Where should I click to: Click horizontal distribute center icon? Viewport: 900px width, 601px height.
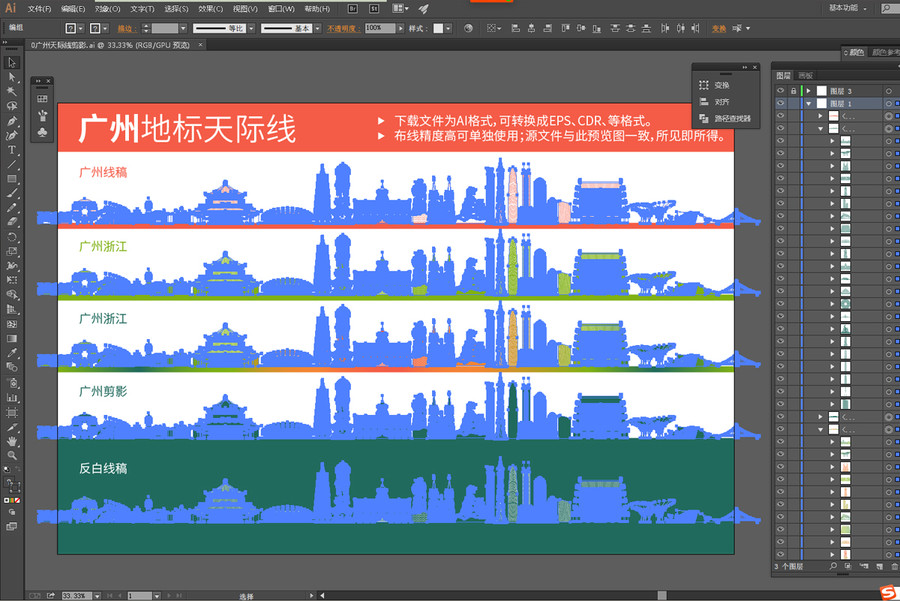681,28
